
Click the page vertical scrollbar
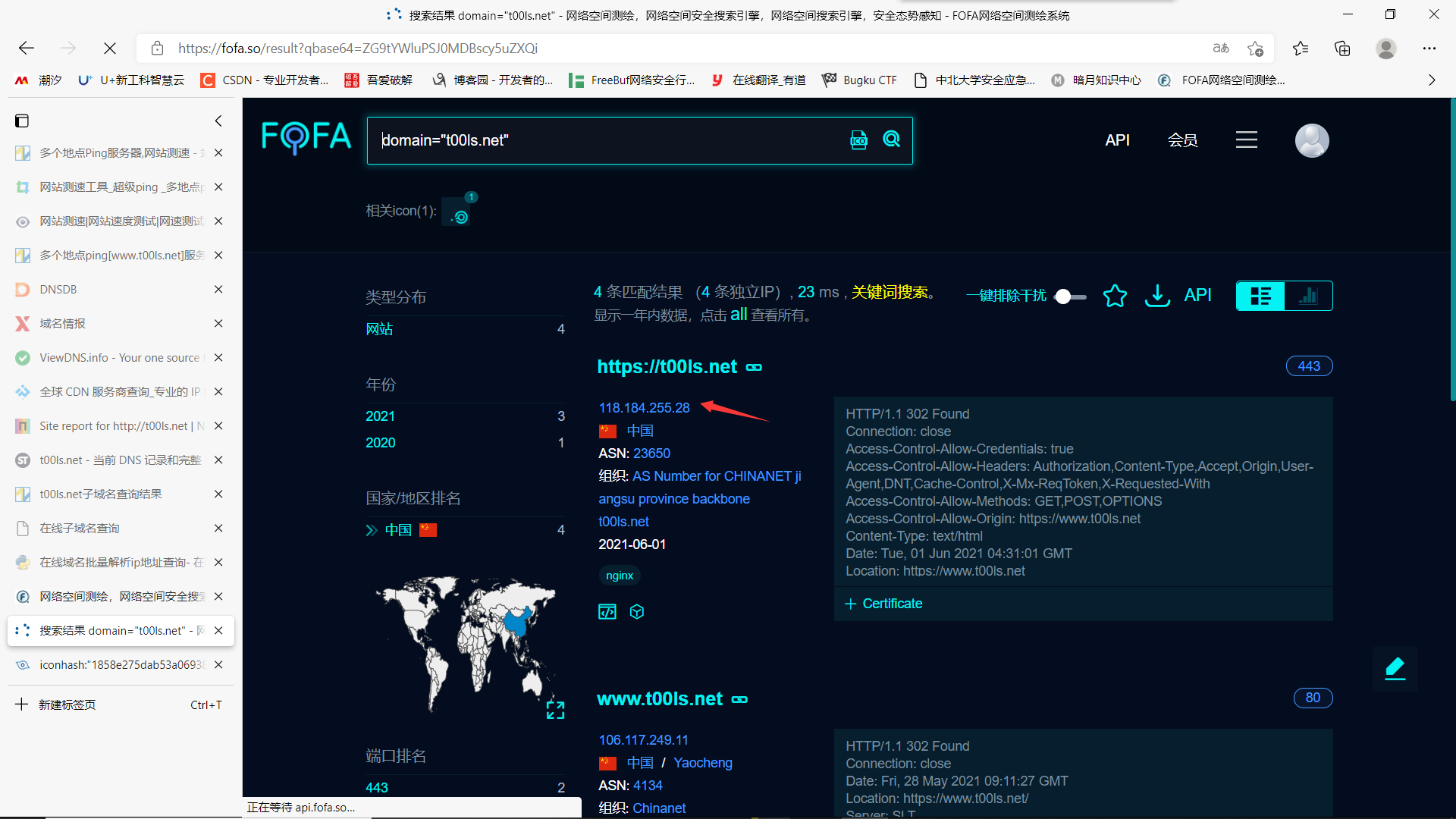1452,250
